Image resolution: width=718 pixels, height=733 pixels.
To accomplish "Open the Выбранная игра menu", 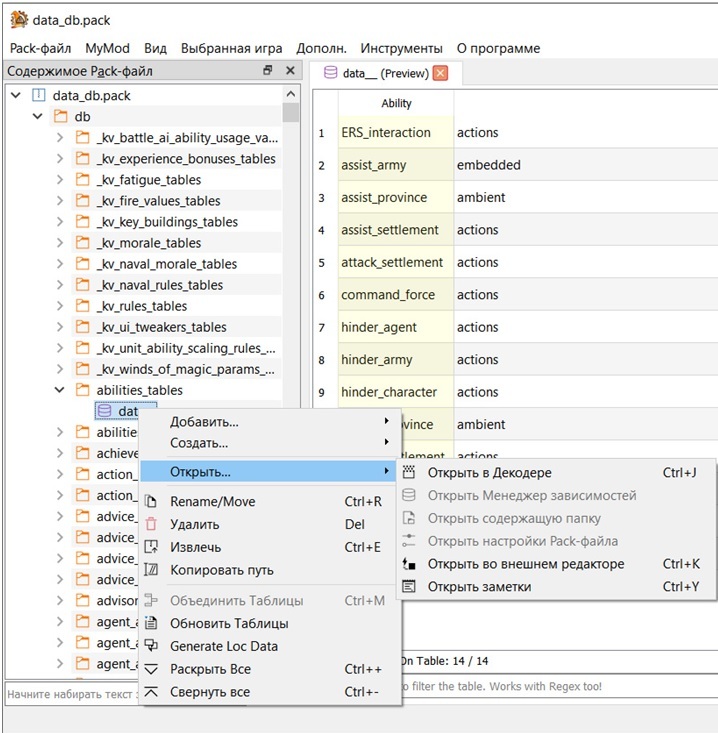I will (x=231, y=48).
